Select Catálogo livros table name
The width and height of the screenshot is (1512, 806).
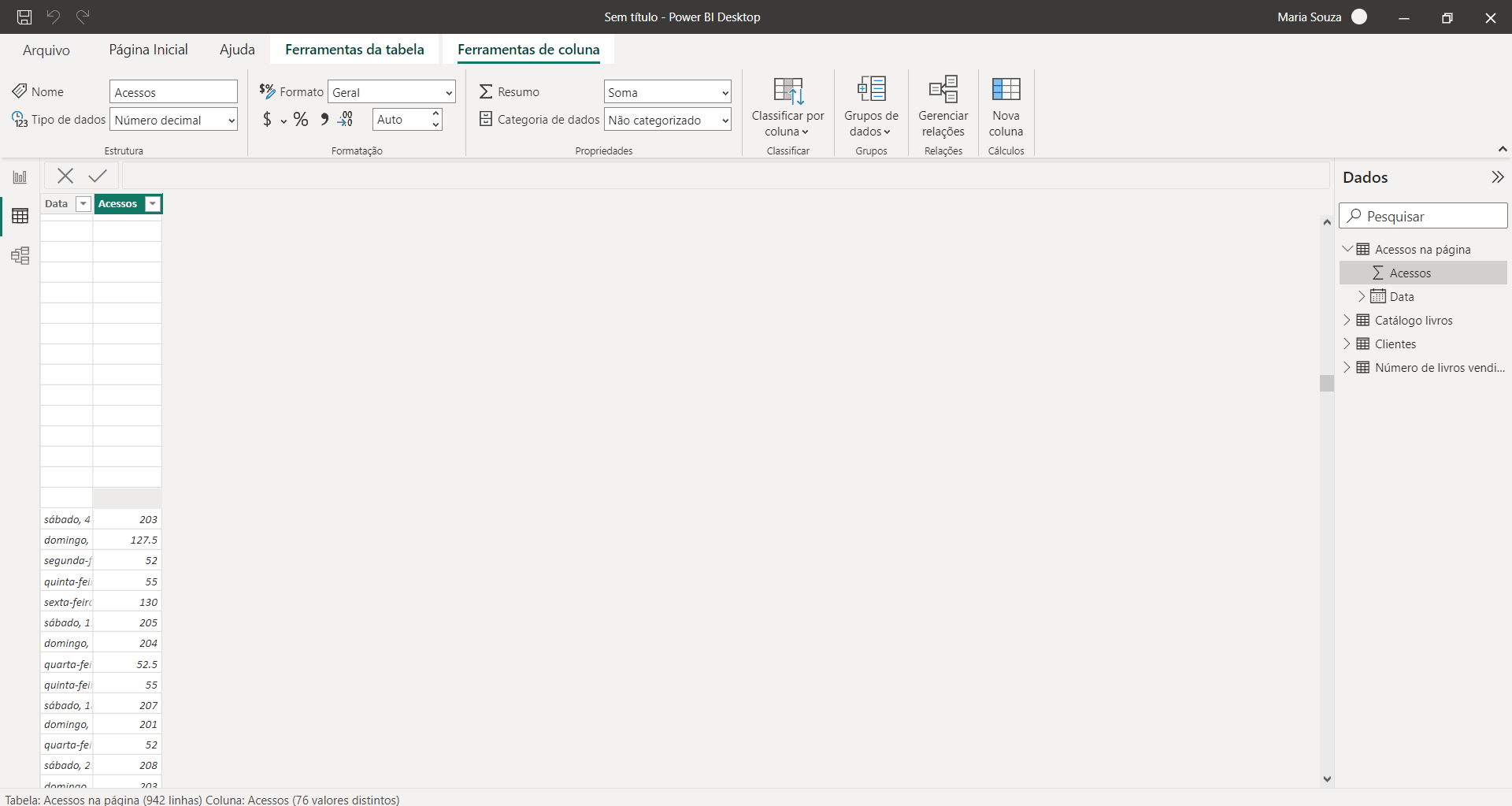[1414, 320]
